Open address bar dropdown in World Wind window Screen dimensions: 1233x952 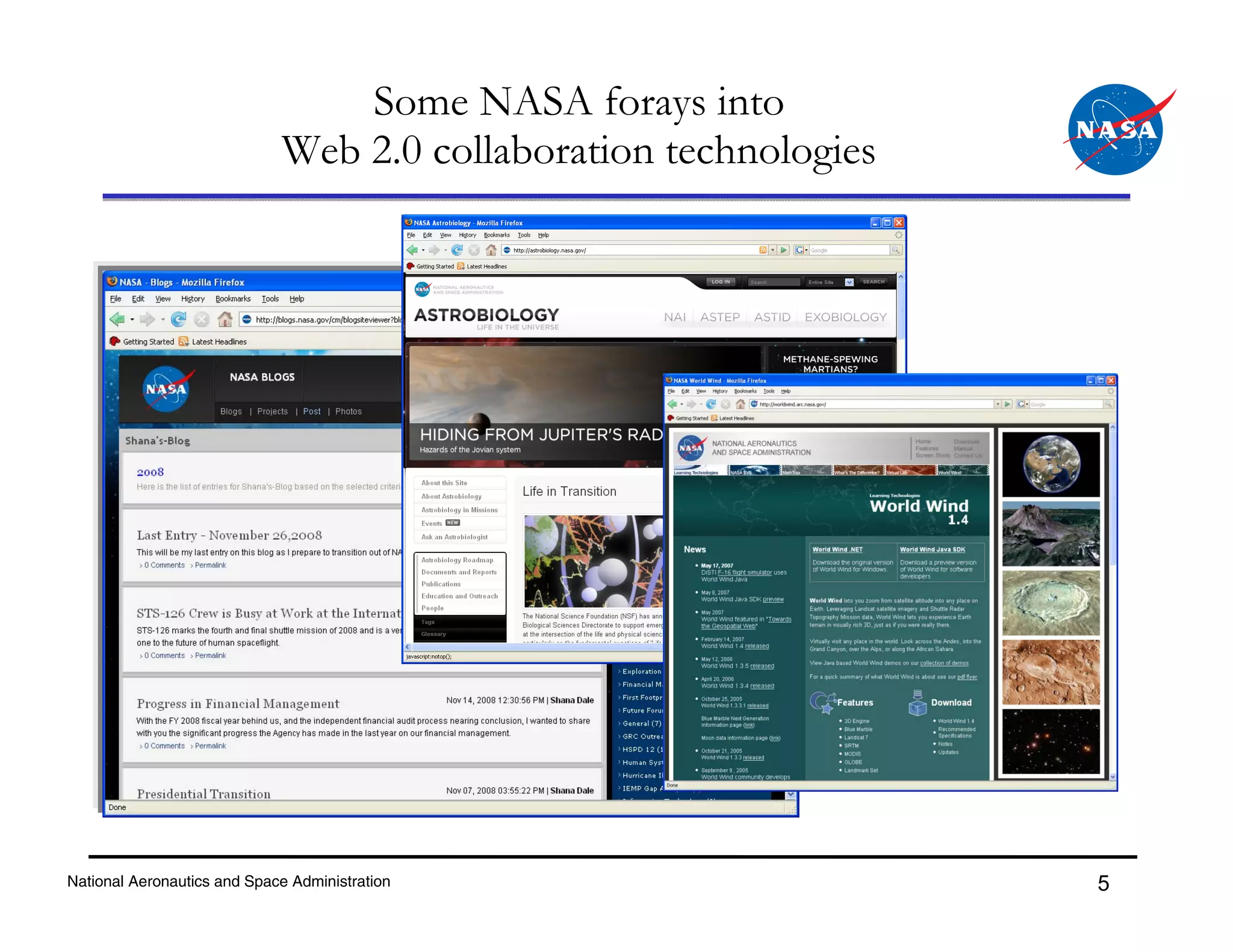pyautogui.click(x=998, y=404)
